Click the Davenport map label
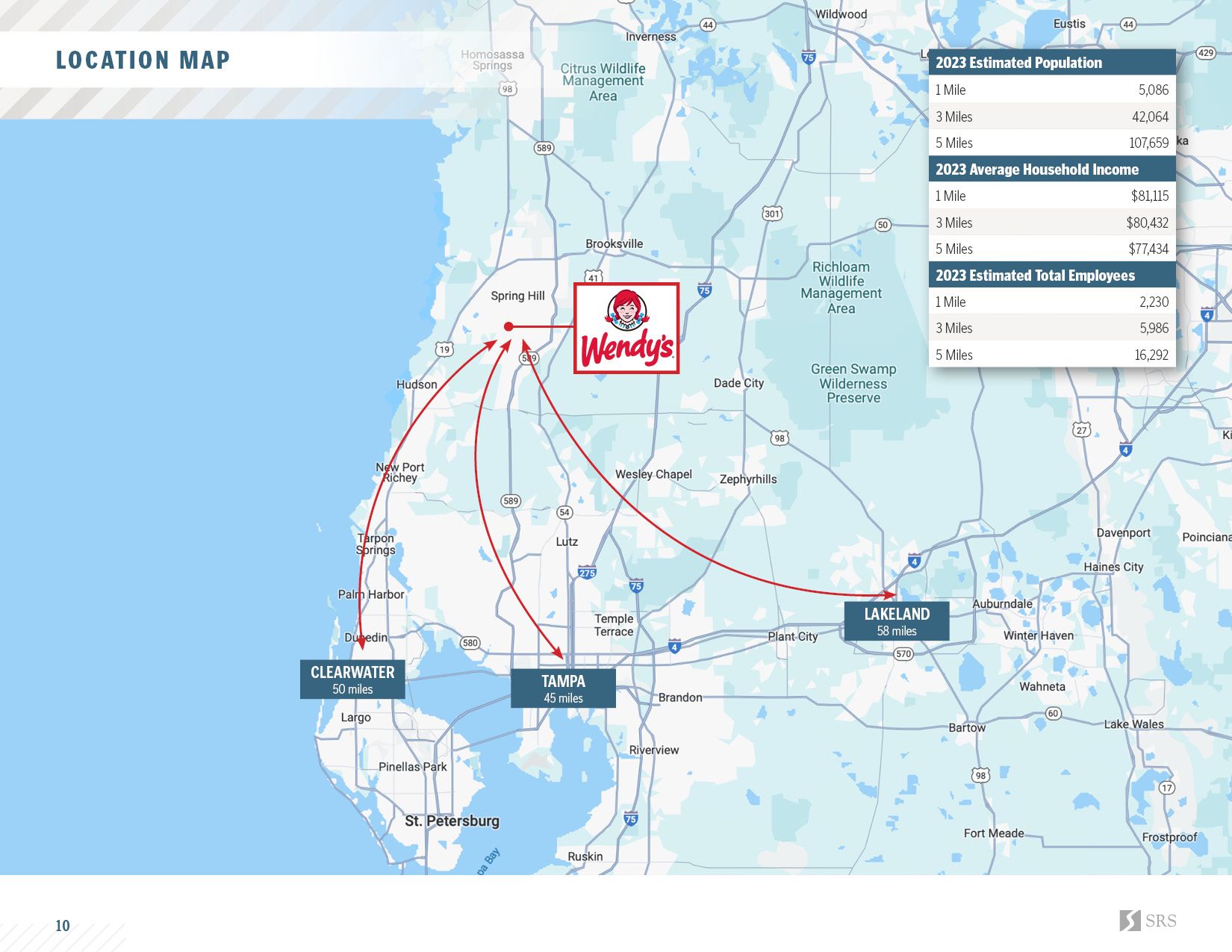 pos(1123,532)
